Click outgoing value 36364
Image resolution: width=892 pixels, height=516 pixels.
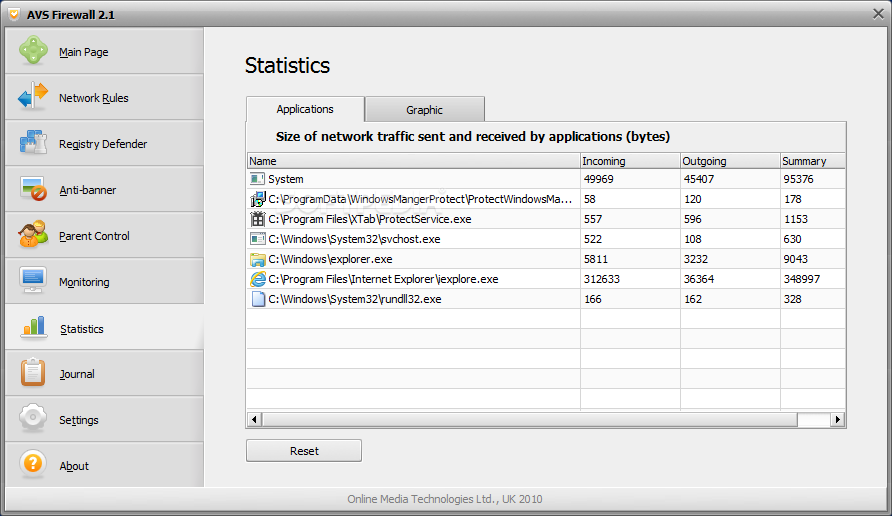[x=699, y=279]
